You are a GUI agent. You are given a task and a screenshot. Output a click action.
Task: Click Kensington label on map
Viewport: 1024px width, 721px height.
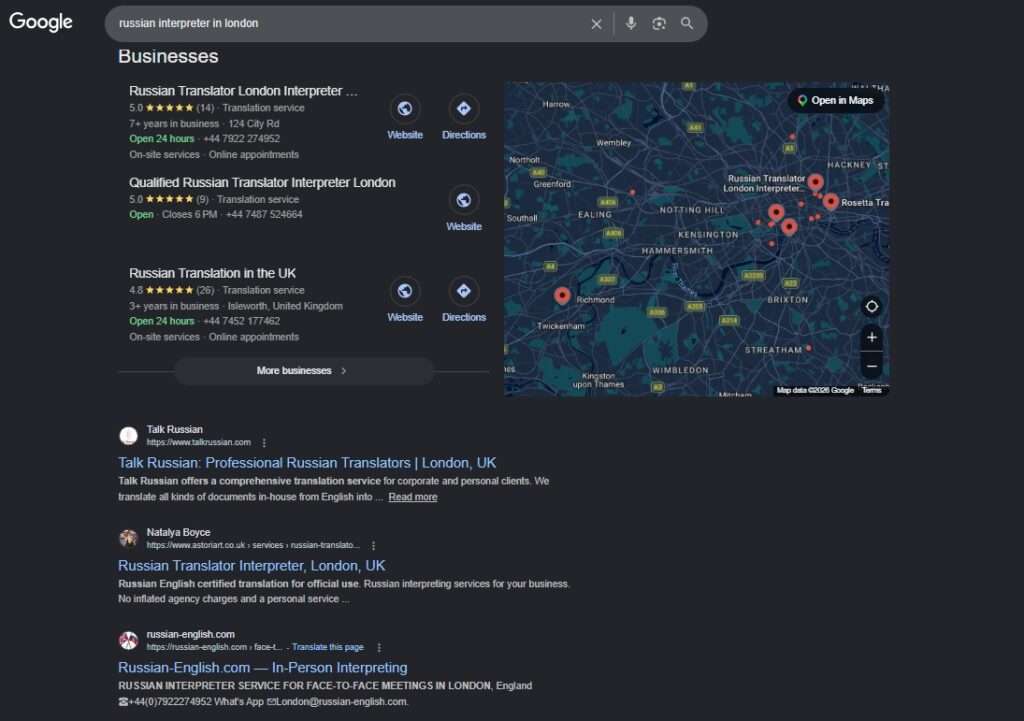coord(708,234)
